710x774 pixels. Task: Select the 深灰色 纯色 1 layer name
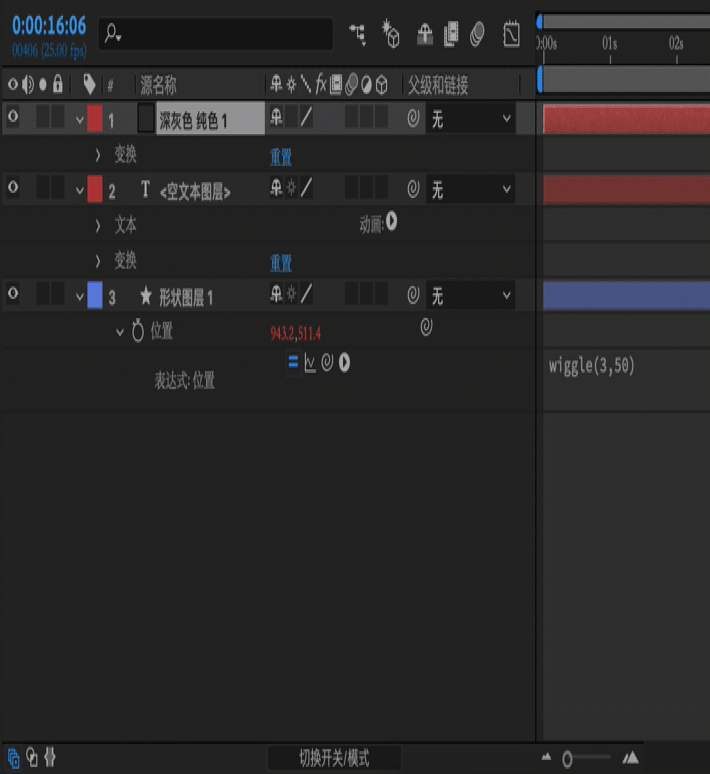click(193, 120)
